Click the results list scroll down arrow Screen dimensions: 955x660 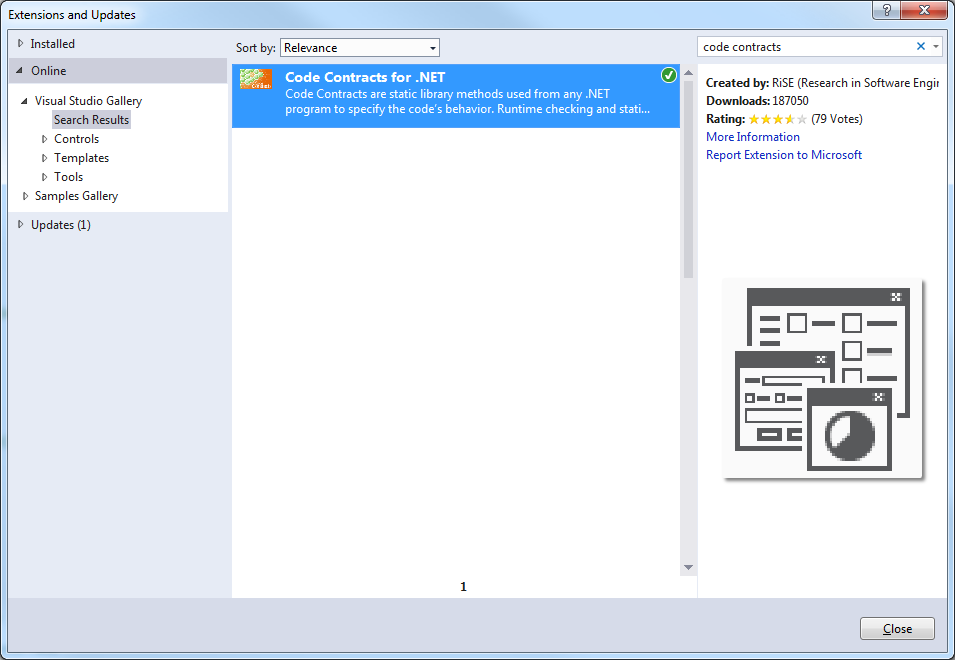click(688, 568)
